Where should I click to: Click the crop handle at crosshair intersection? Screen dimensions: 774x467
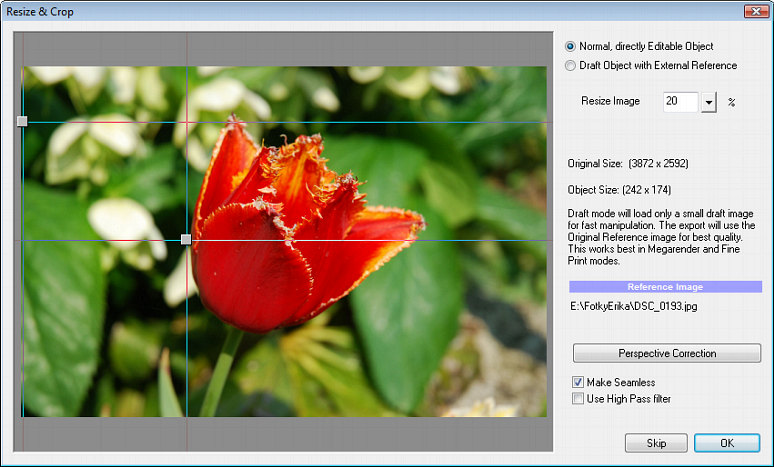click(186, 239)
